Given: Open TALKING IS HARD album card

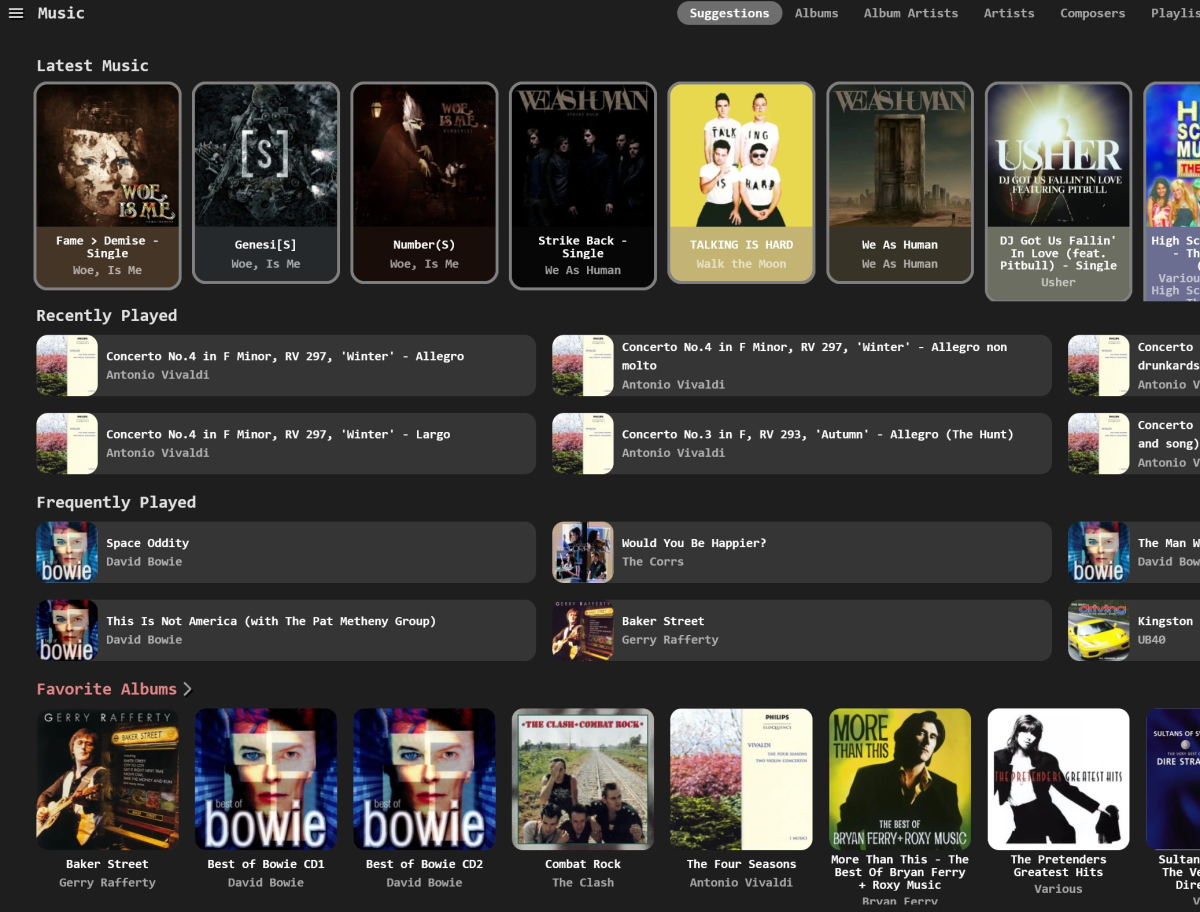Looking at the screenshot, I should tap(741, 156).
